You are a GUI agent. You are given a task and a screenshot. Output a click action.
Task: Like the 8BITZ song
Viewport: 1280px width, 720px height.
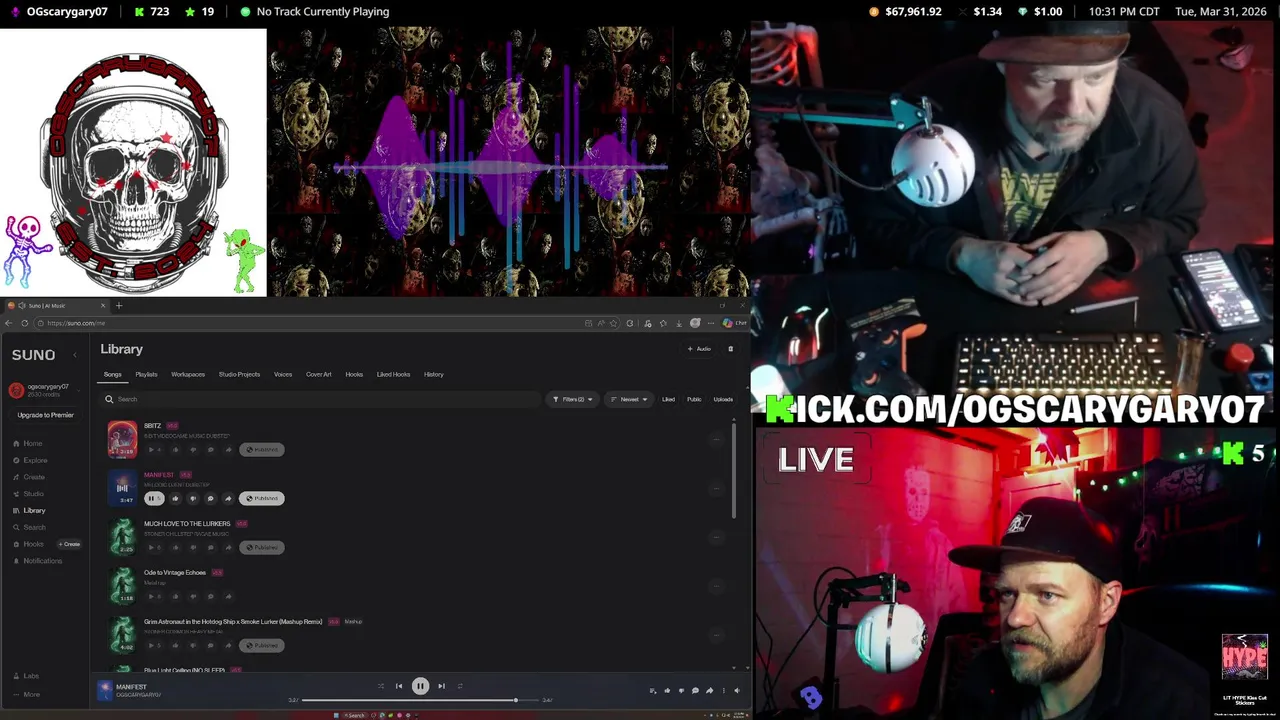(x=175, y=449)
